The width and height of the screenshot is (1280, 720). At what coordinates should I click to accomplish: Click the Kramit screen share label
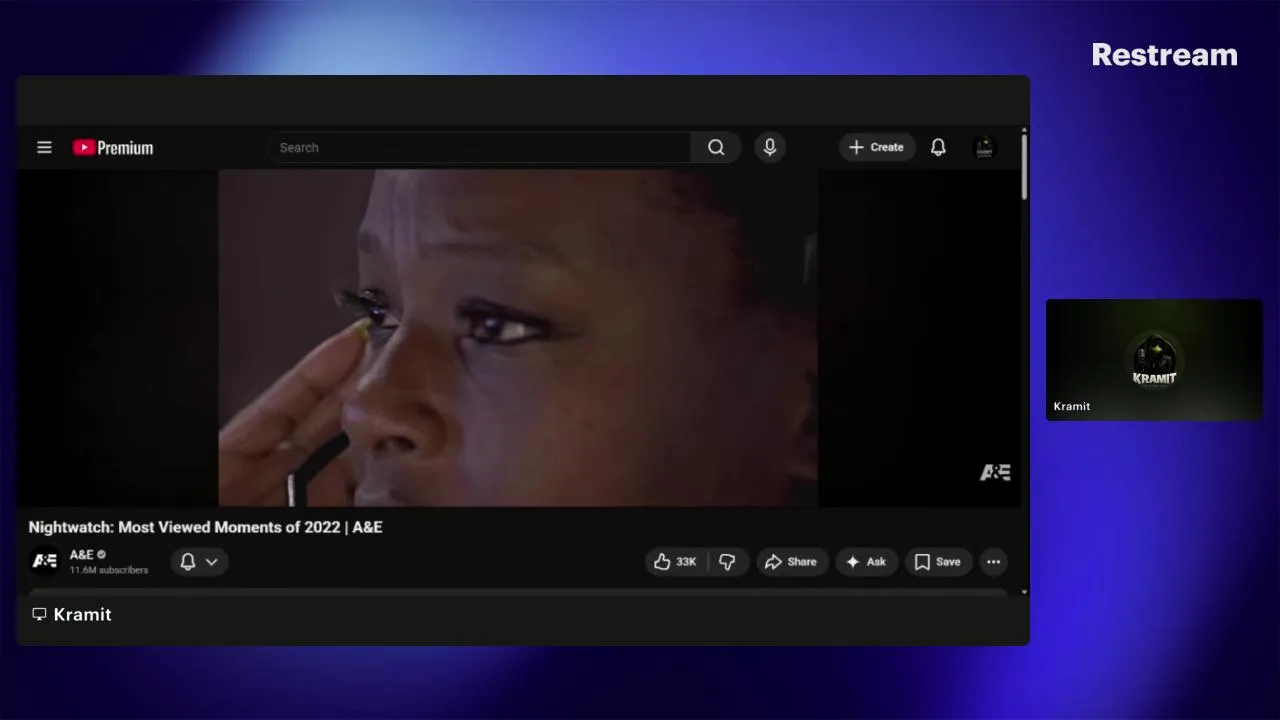point(72,614)
